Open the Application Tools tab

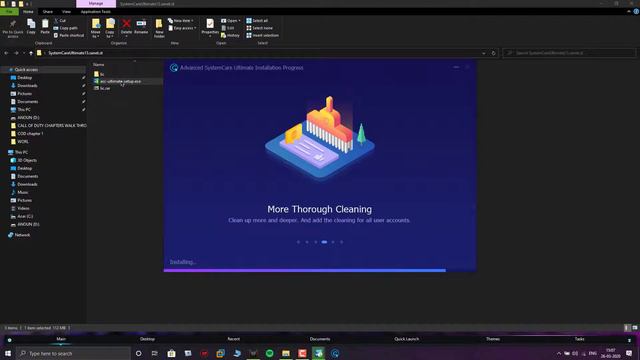[x=96, y=12]
